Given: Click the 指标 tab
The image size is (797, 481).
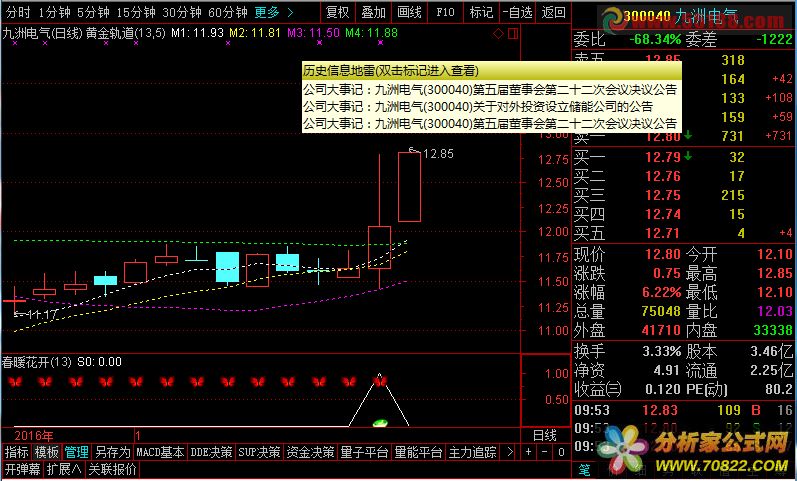Looking at the screenshot, I should coord(17,452).
